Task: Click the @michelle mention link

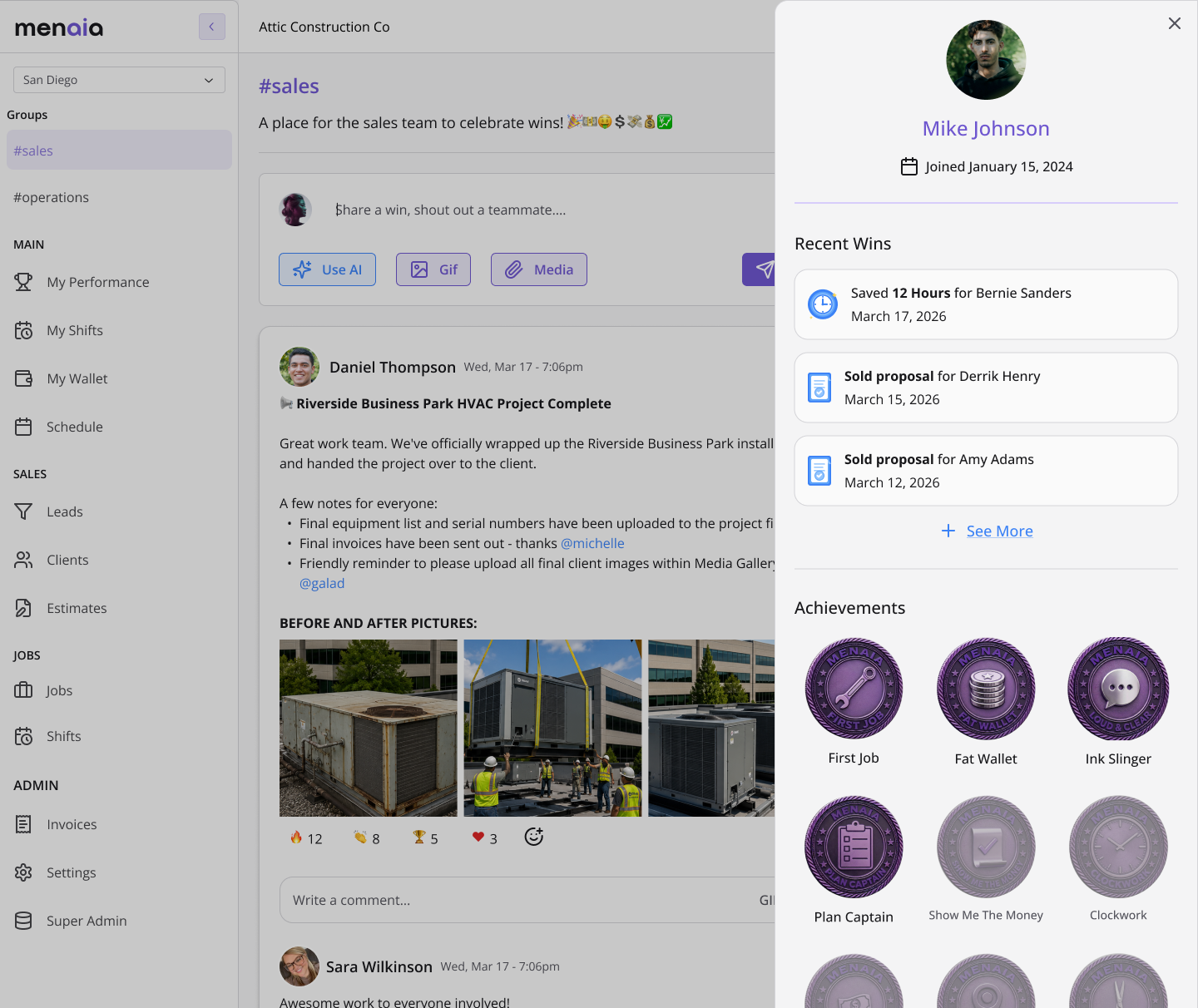Action: pyautogui.click(x=592, y=543)
